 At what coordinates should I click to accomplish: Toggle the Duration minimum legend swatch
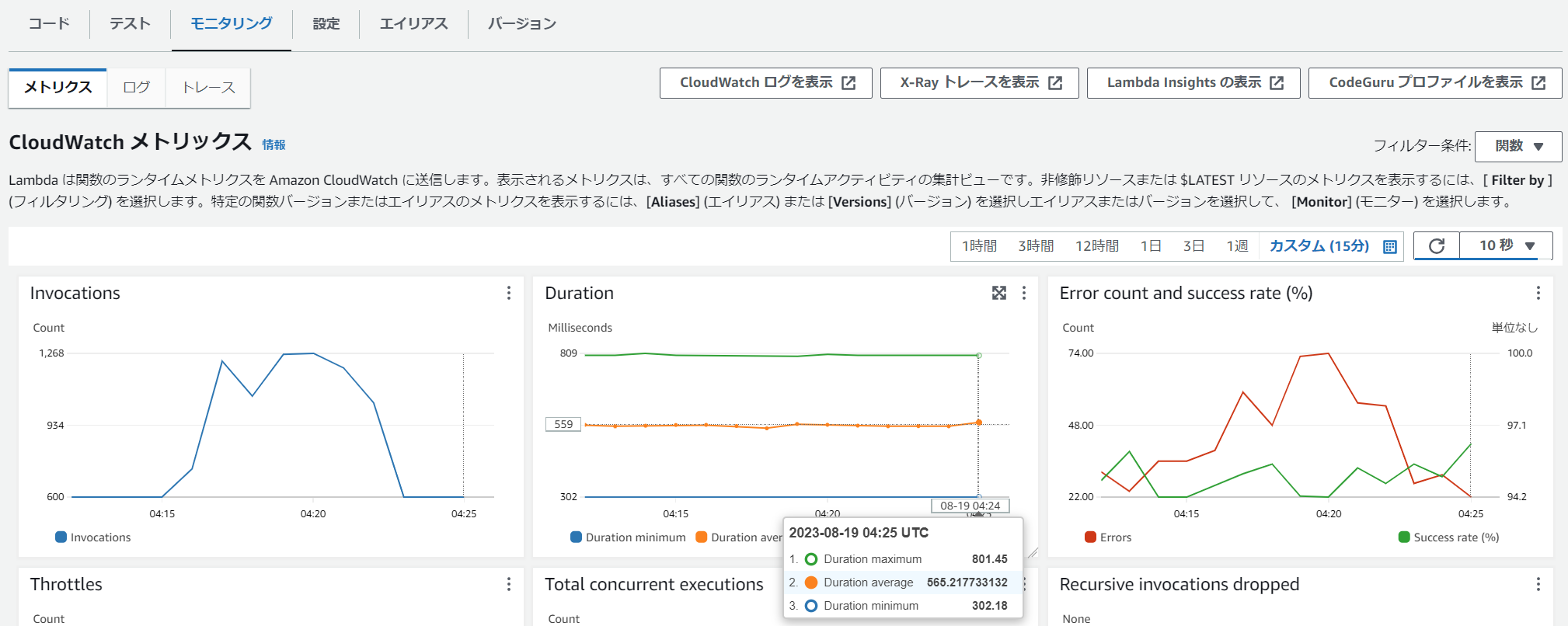[576, 537]
